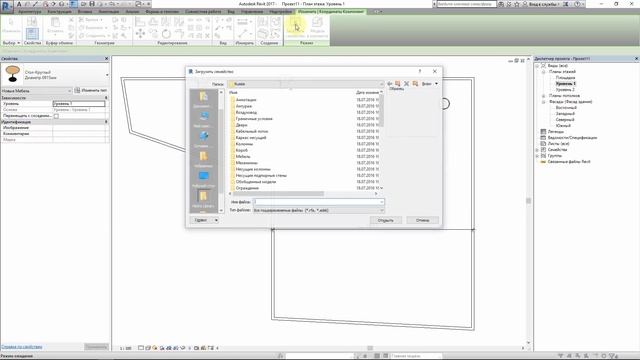Open the folder path dropdown in dialog
640x360 pixels.
[x=382, y=84]
